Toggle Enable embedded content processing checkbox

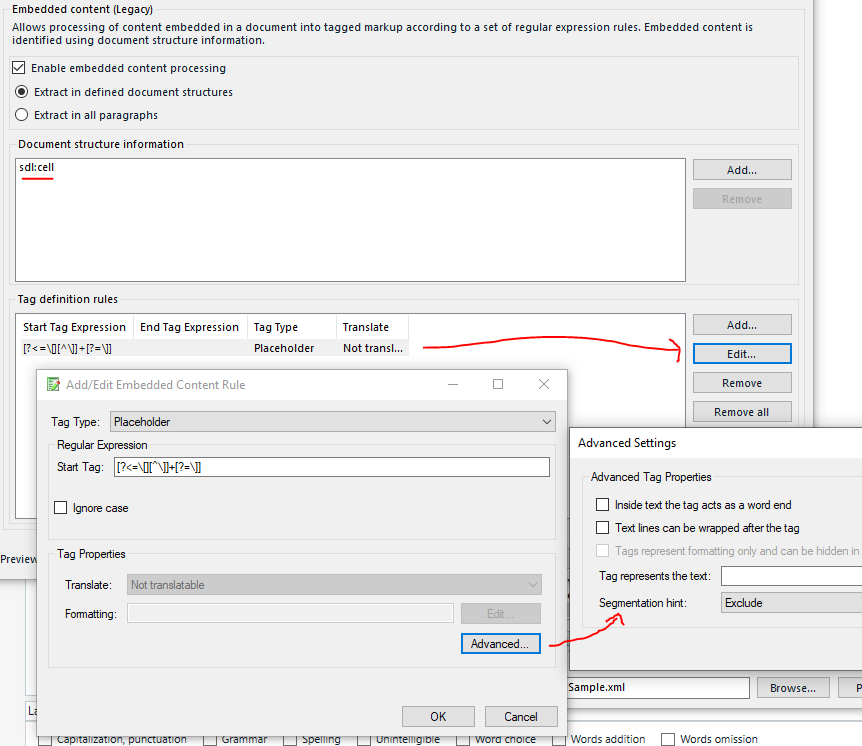(20, 68)
